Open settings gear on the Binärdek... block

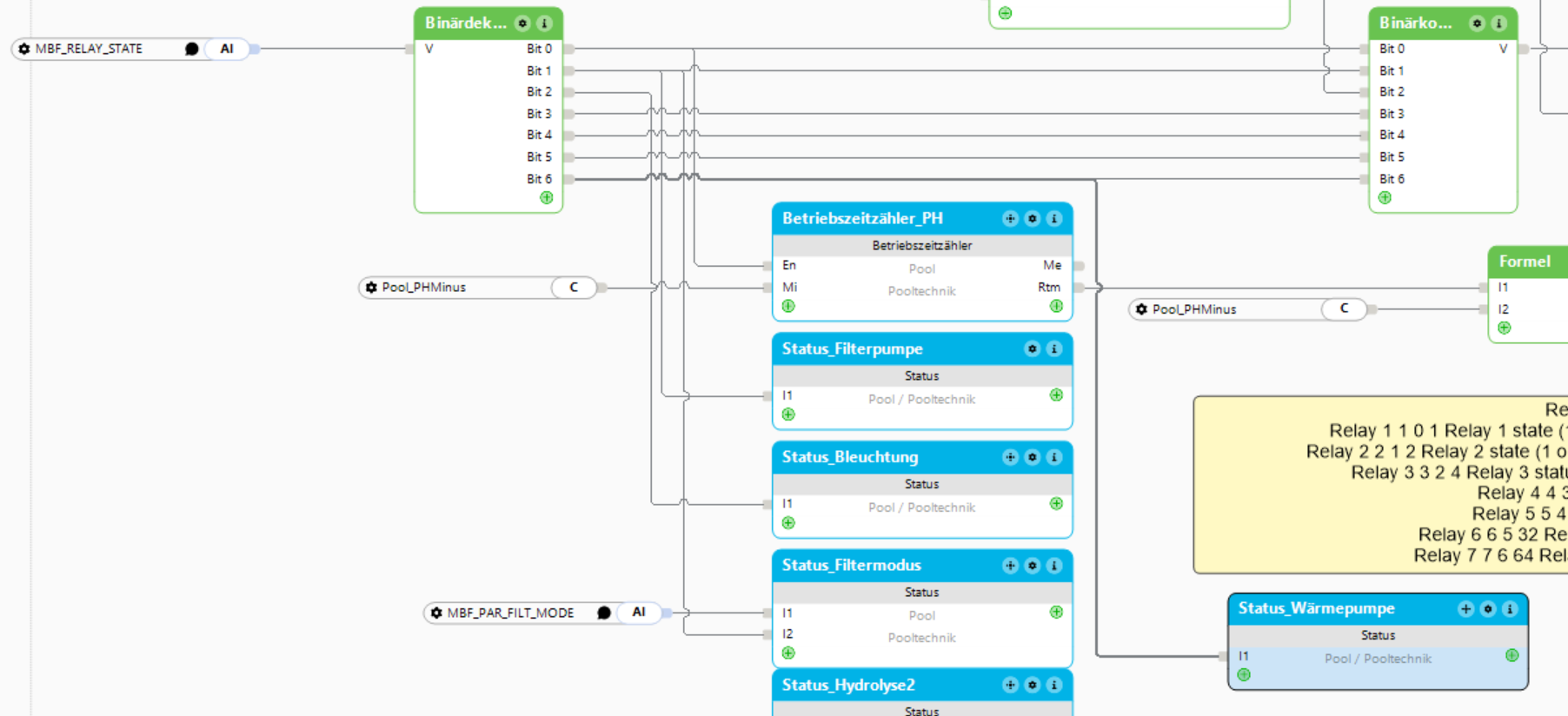tap(522, 23)
